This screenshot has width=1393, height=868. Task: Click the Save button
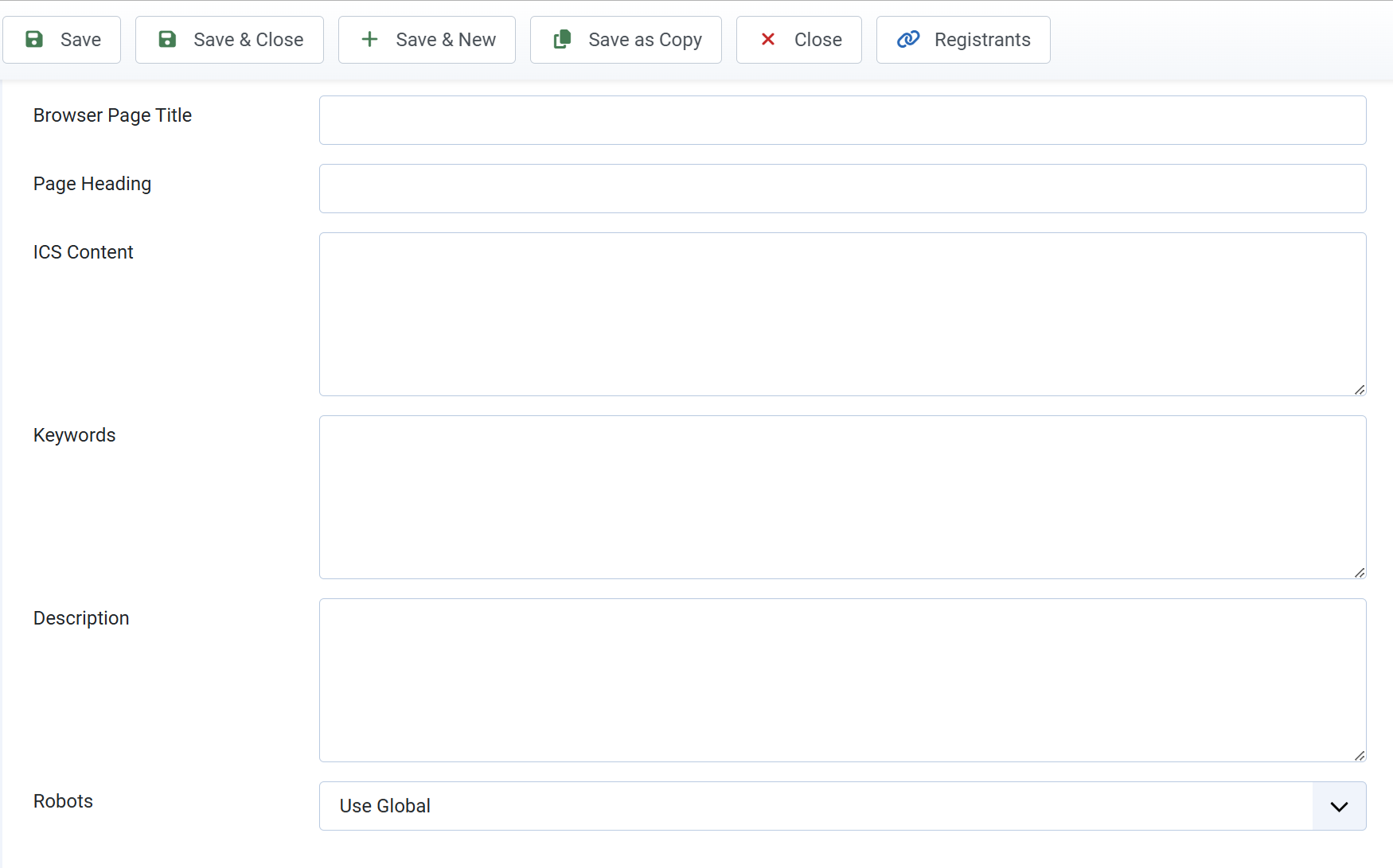62,40
